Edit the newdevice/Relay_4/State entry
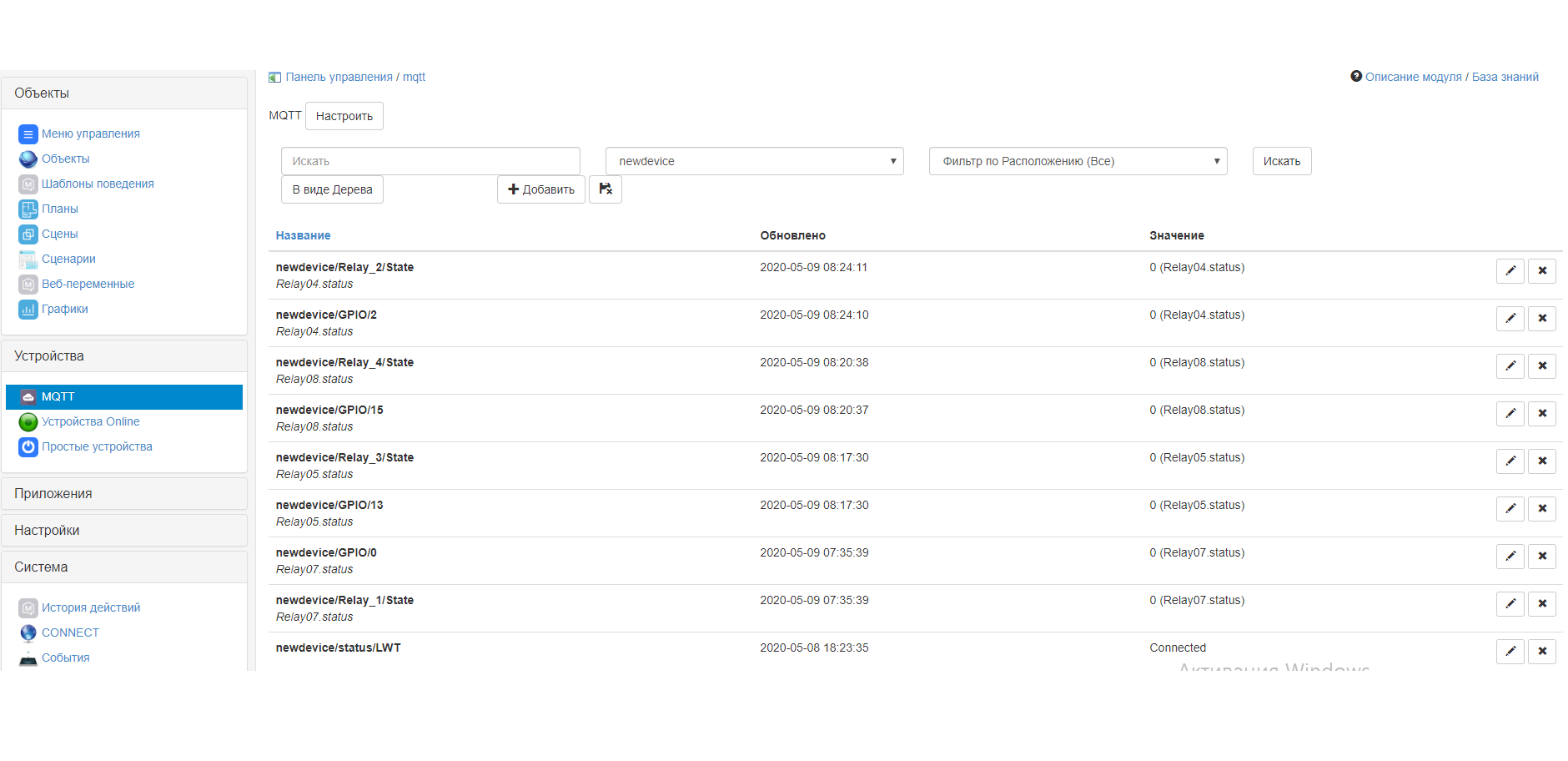The height and width of the screenshot is (761, 1568). point(1510,366)
